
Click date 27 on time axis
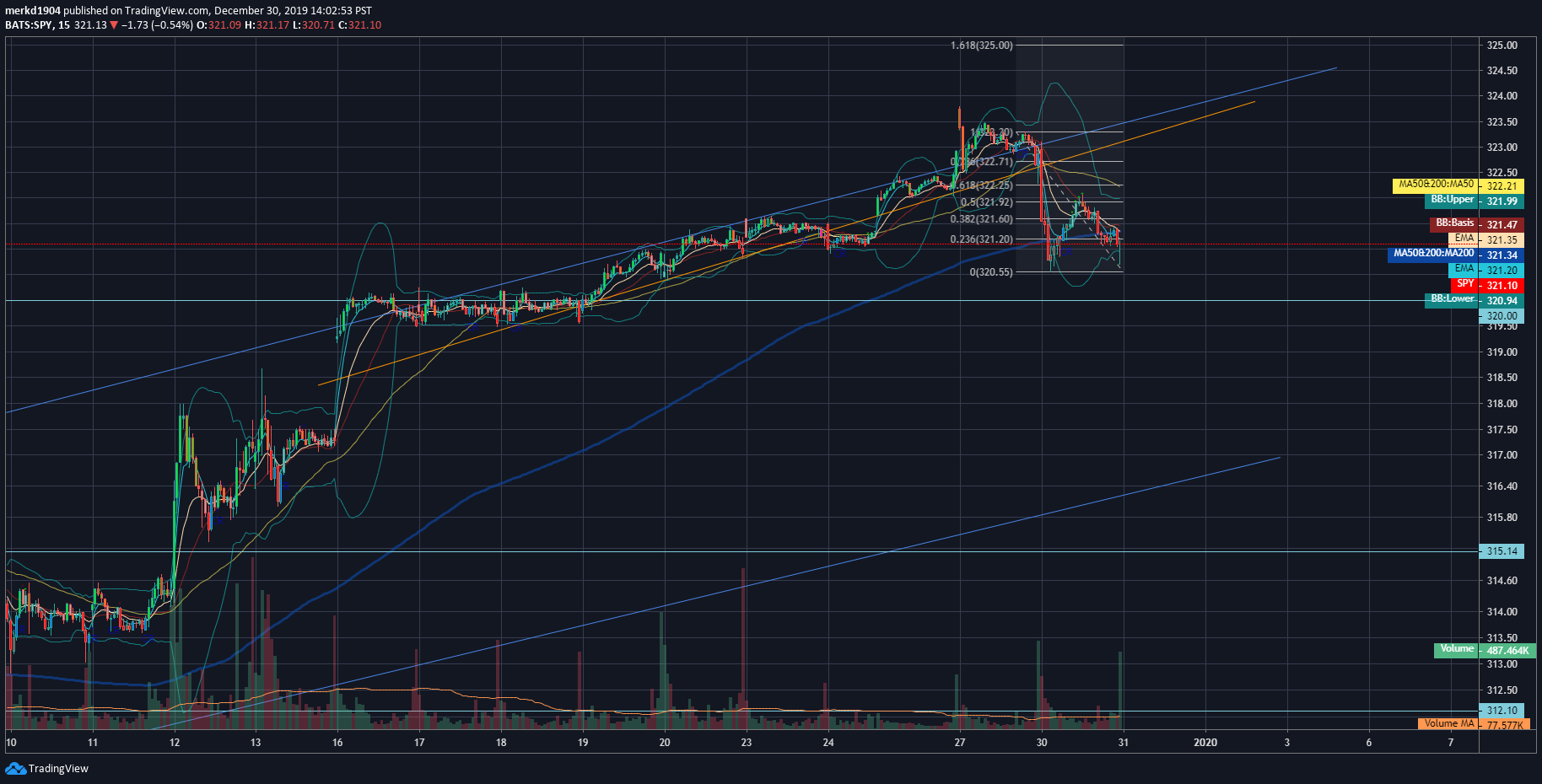(x=960, y=743)
